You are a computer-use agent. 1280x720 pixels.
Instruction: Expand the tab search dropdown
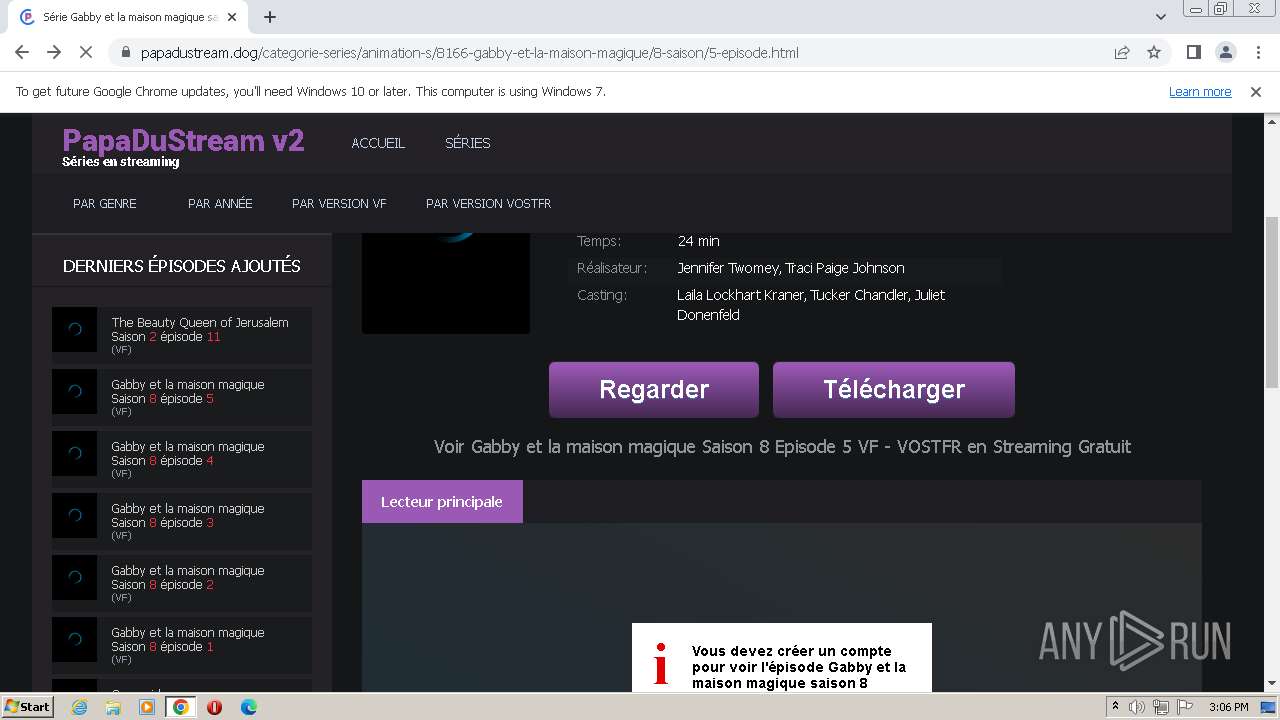[1161, 17]
